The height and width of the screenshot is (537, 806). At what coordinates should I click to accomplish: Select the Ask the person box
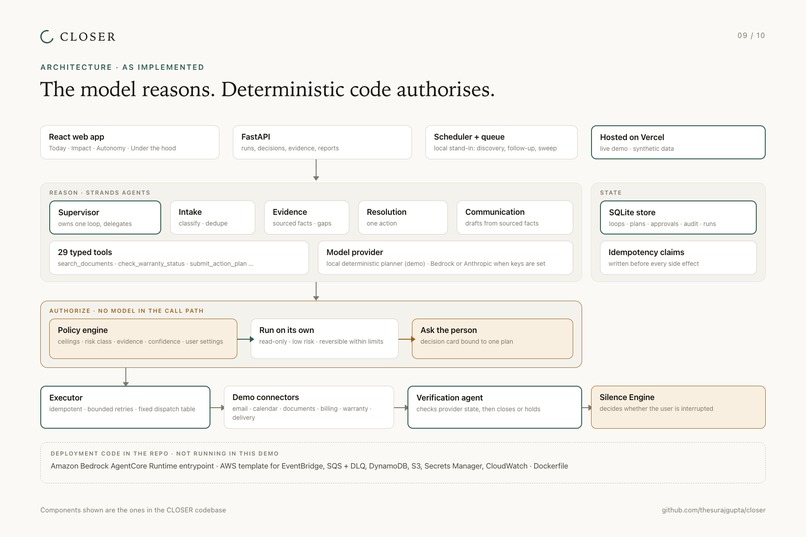tap(492, 339)
